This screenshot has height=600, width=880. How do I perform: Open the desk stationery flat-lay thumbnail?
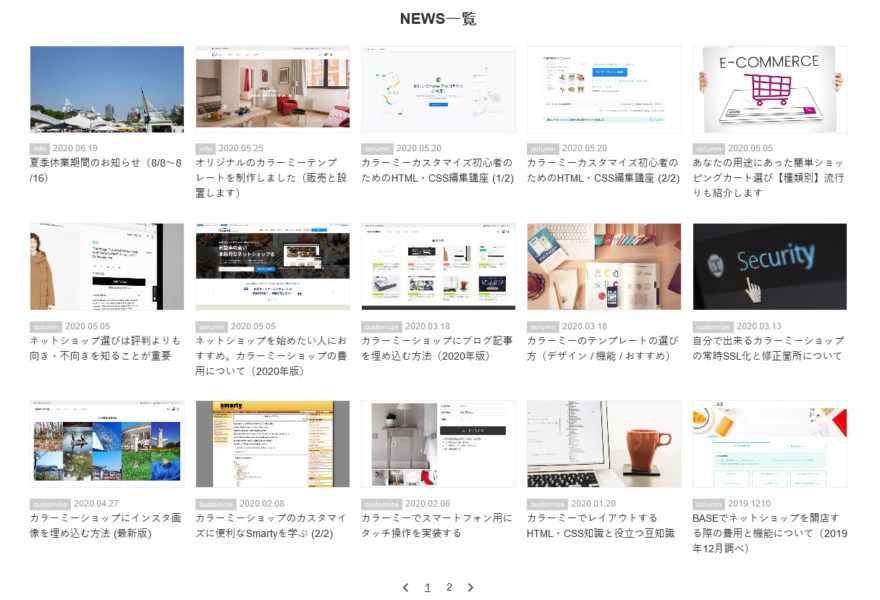(x=604, y=267)
